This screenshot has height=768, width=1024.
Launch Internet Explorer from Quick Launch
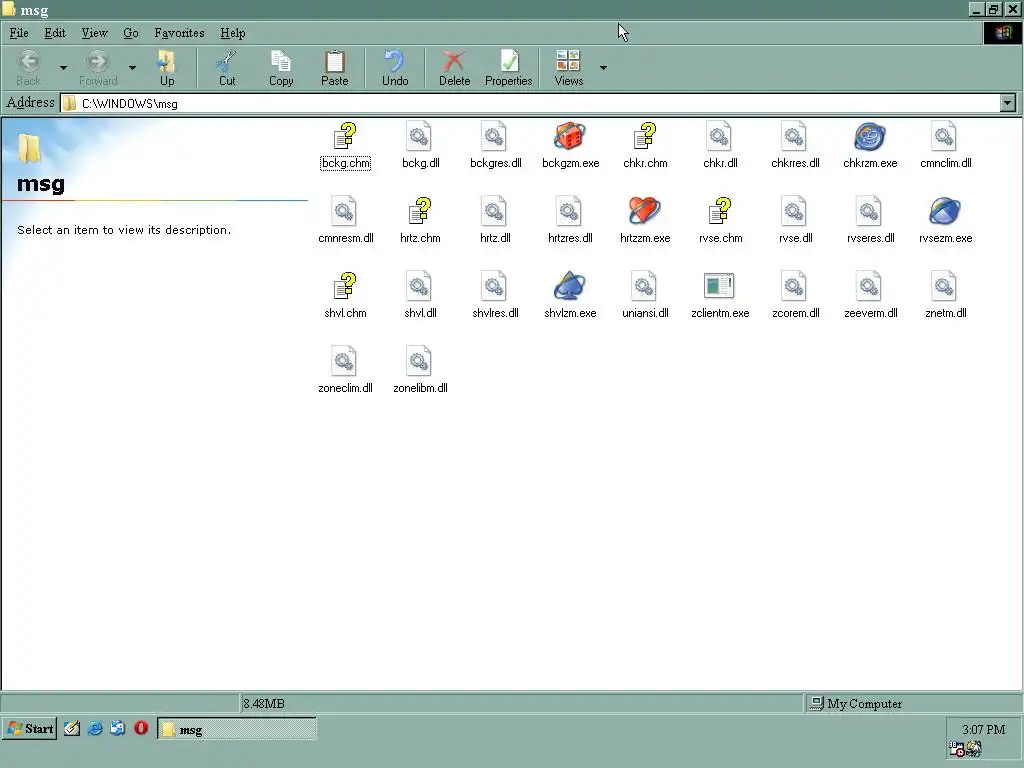95,728
